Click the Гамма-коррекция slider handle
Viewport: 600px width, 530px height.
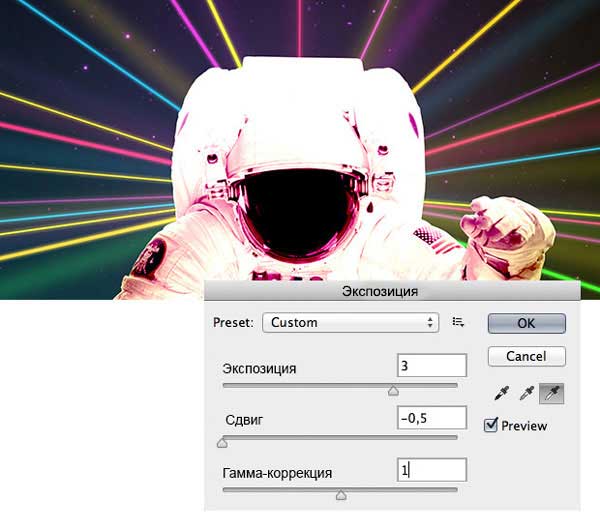tap(341, 495)
